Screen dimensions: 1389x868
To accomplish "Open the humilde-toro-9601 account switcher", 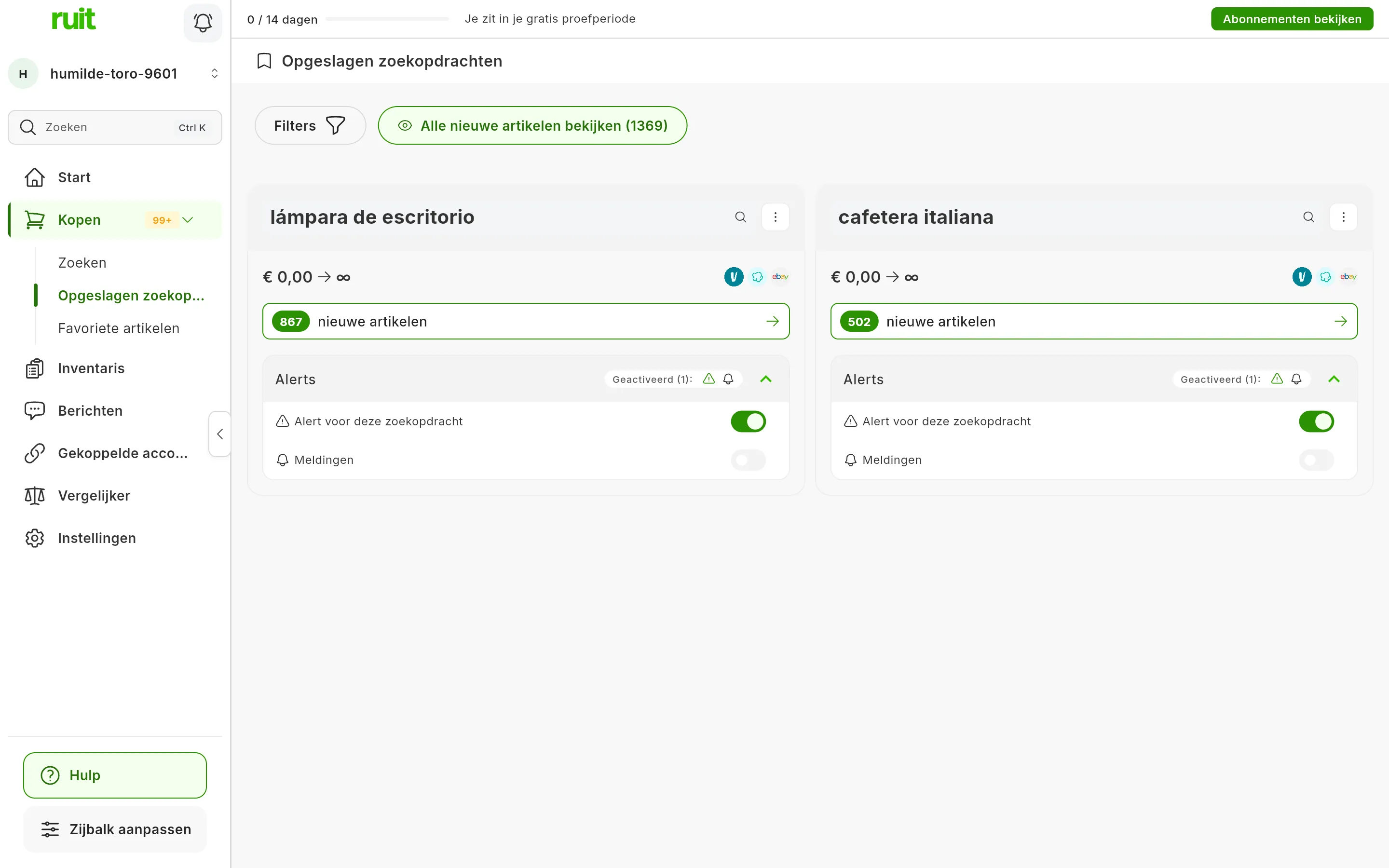I will pos(115,73).
